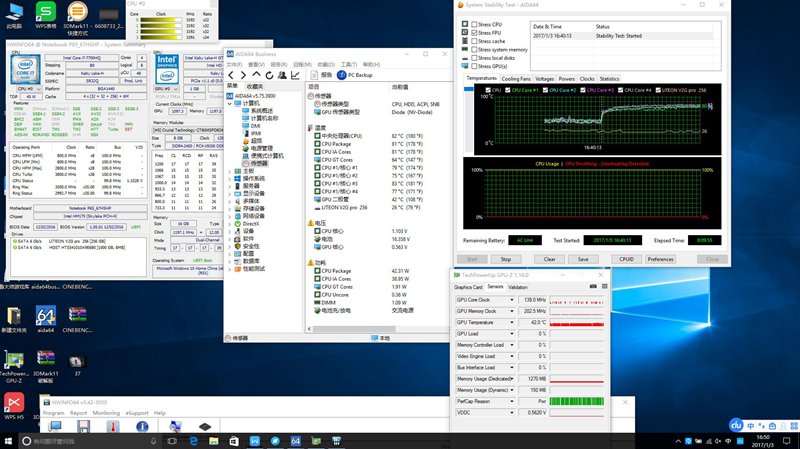Click AIDA64 taskbar icon
The height and width of the screenshot is (449, 800).
pyautogui.click(x=295, y=441)
